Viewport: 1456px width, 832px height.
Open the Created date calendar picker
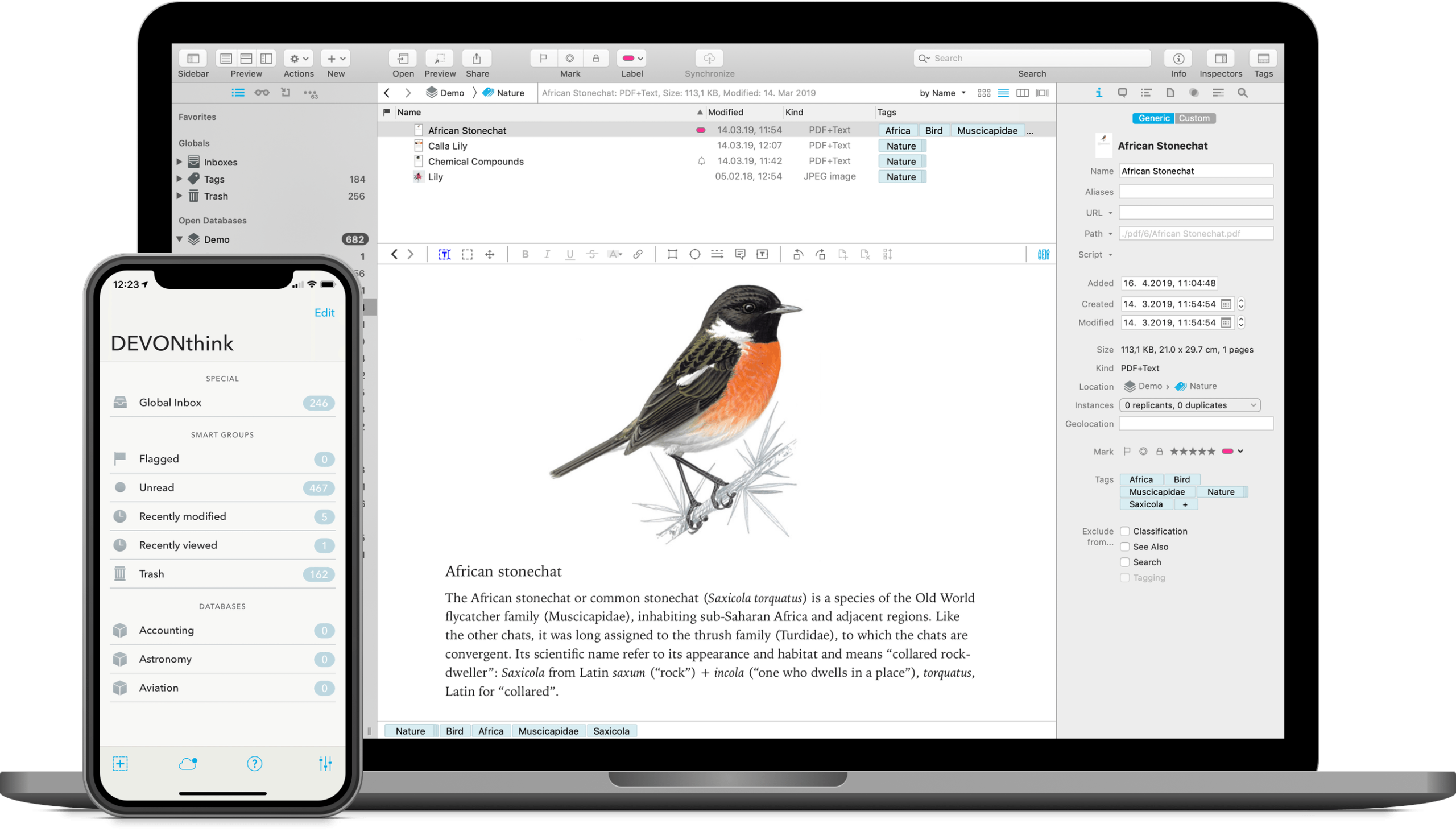pos(1226,304)
